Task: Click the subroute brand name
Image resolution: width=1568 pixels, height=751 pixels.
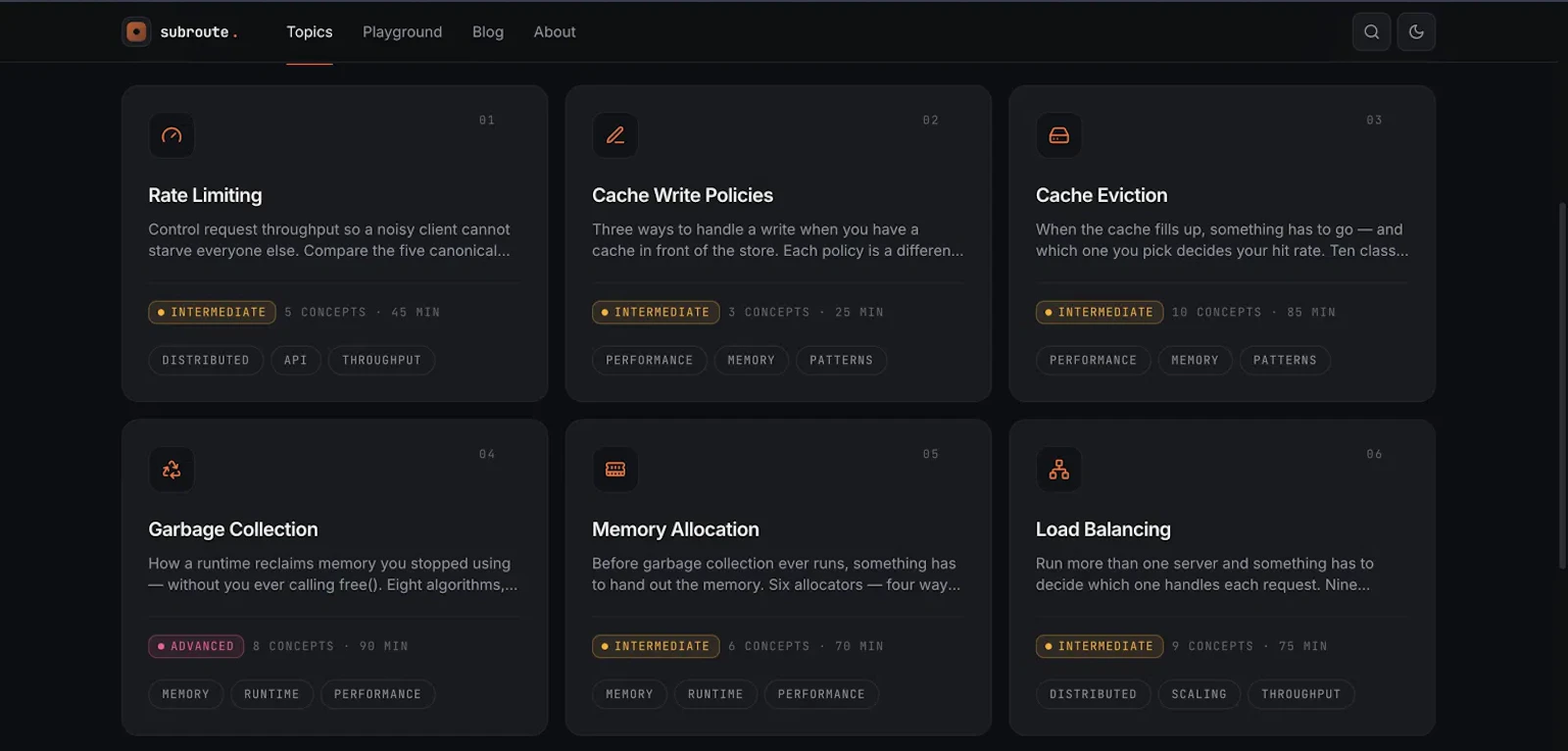Action: [199, 32]
